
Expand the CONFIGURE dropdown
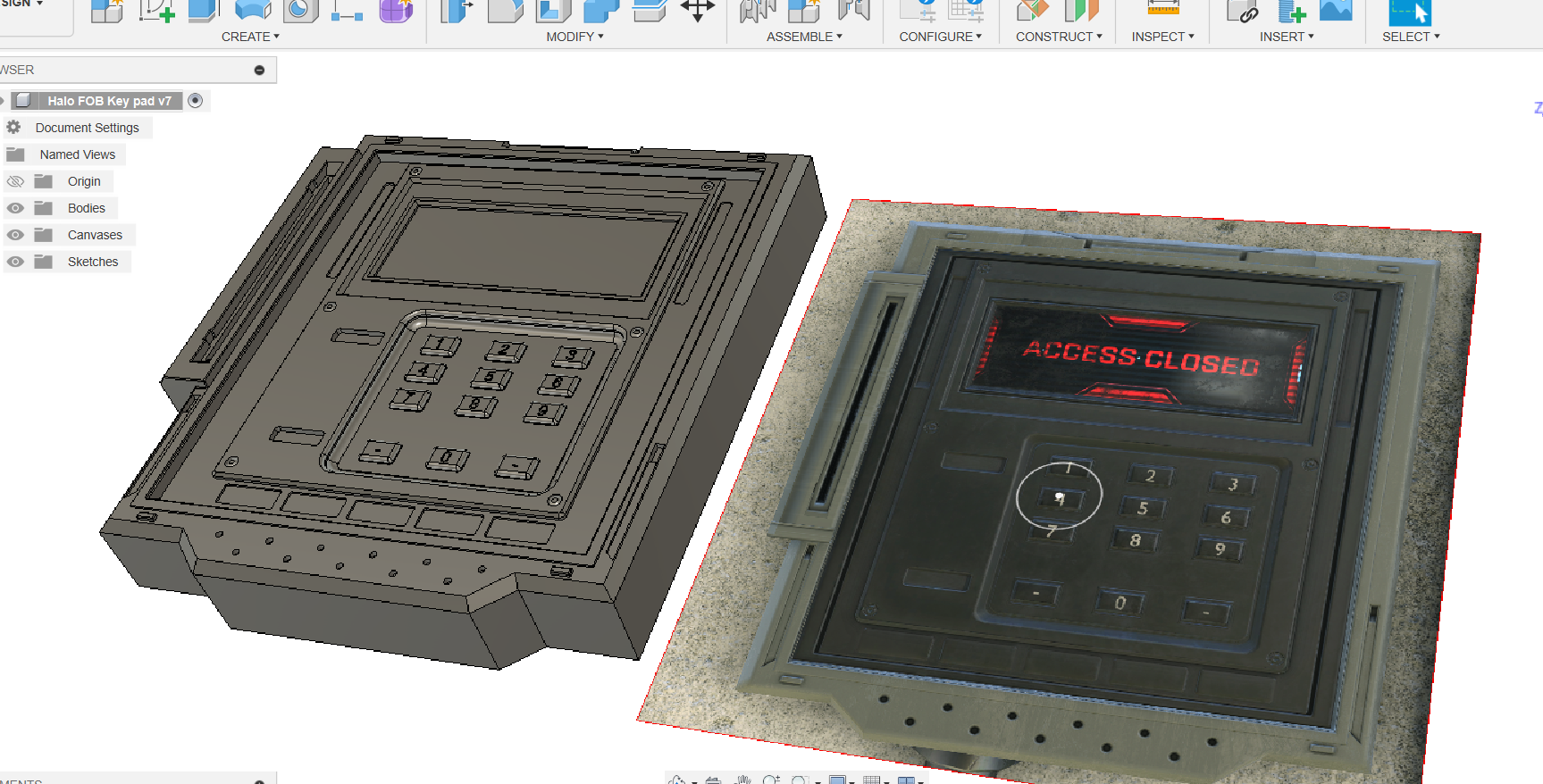941,37
